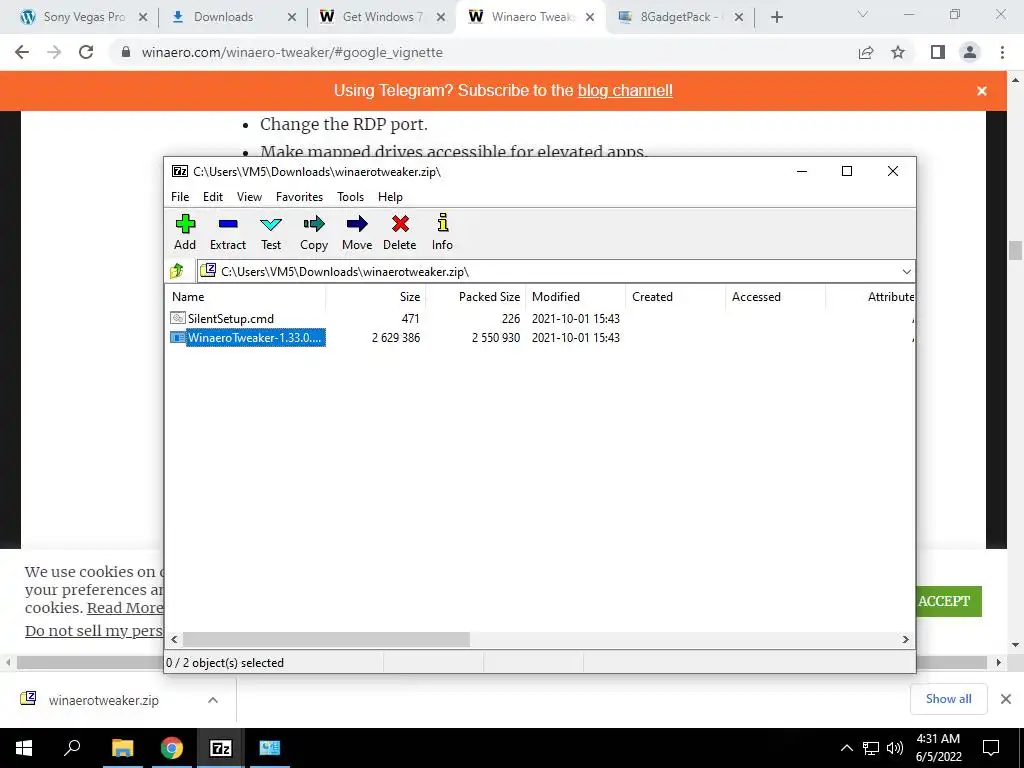Click the 7-Zip taskbar icon
This screenshot has height=768, width=1024.
pyautogui.click(x=221, y=748)
